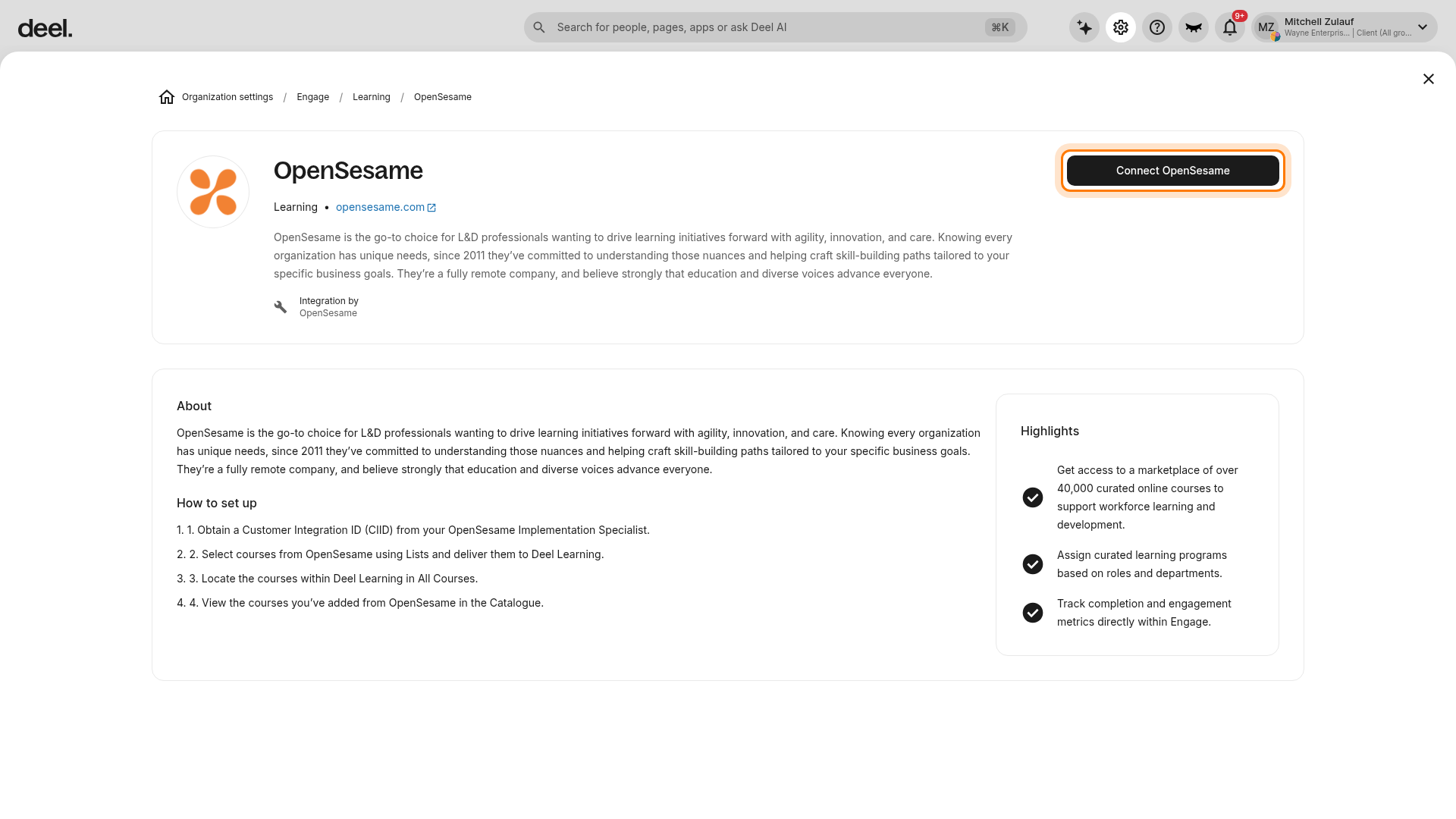Expand the Mitchell Zulauf account dropdown chevron
The height and width of the screenshot is (819, 1456).
[x=1423, y=27]
